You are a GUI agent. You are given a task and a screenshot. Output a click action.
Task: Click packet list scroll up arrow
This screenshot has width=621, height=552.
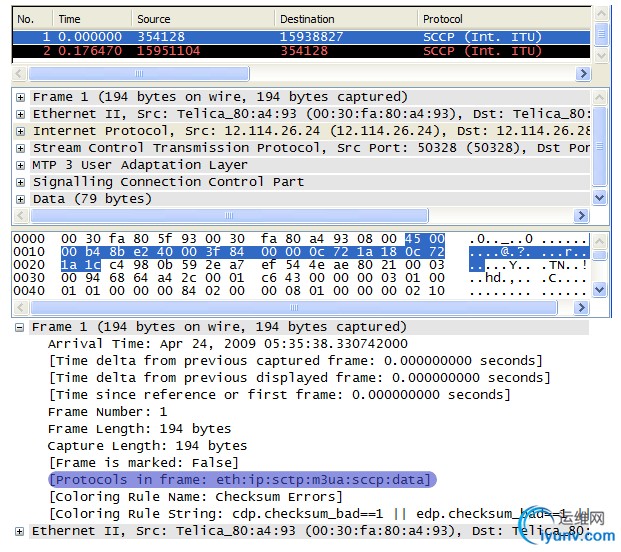601,14
